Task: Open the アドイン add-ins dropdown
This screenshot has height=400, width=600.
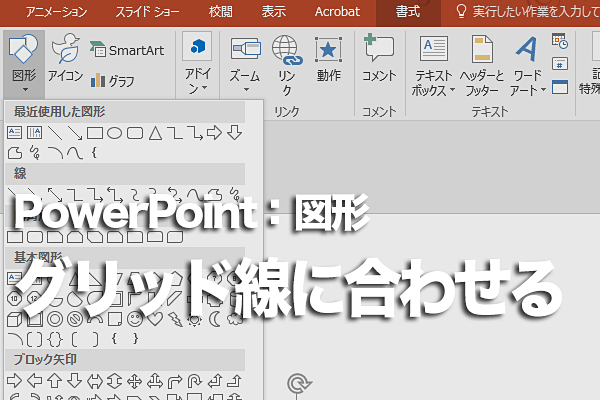Action: 197,64
